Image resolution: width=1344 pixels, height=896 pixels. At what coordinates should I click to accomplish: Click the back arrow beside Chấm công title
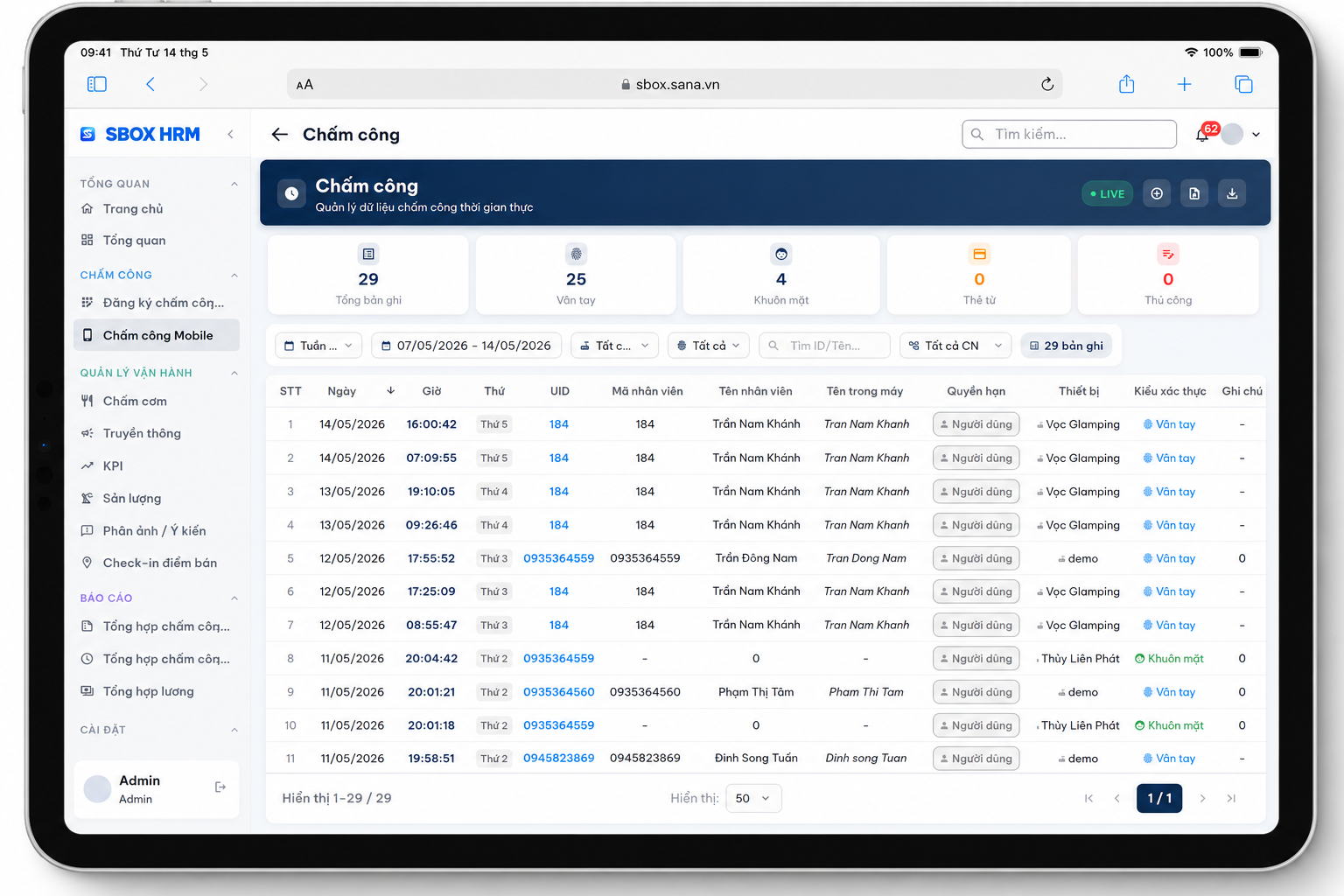pyautogui.click(x=280, y=134)
